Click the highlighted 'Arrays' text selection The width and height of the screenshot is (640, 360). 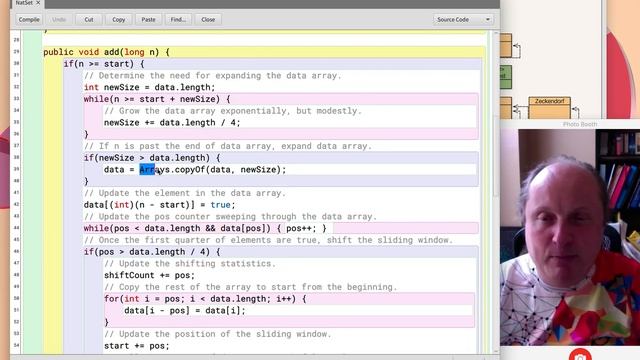tap(147, 169)
